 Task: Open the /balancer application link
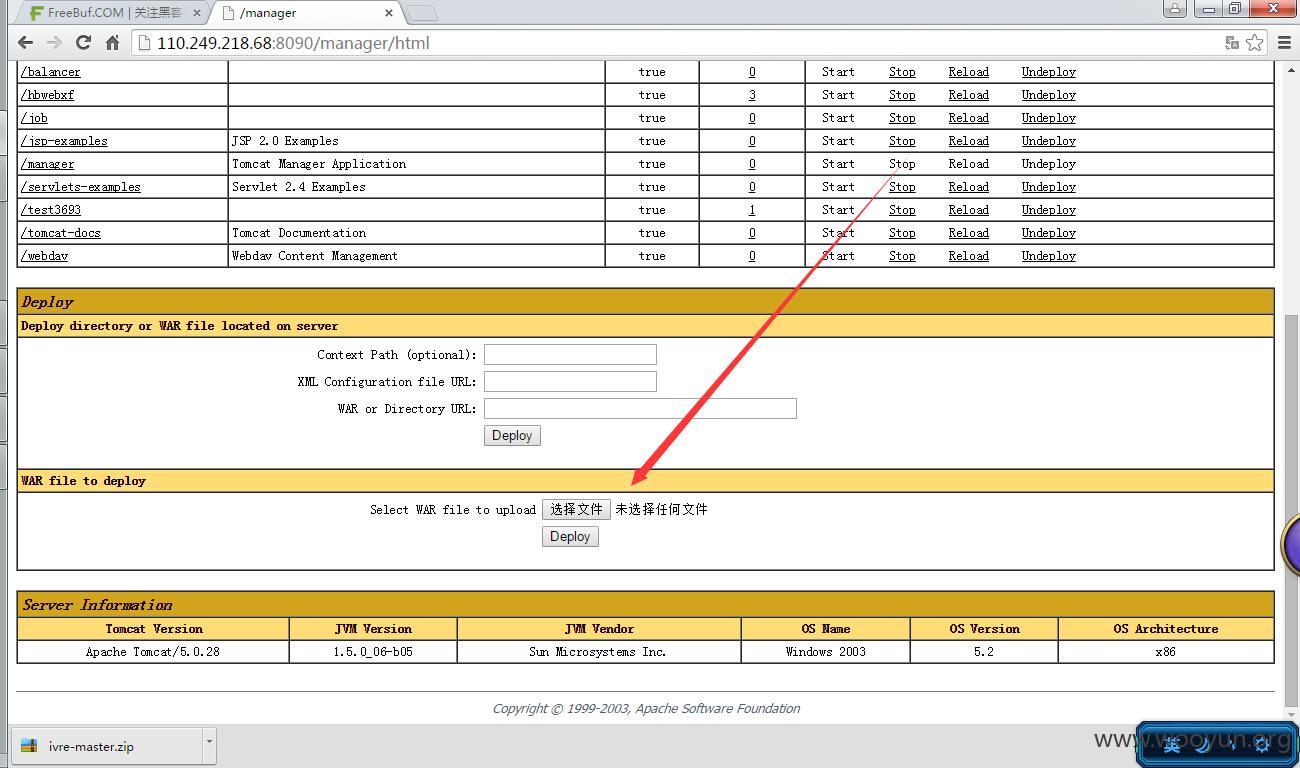pyautogui.click(x=51, y=72)
